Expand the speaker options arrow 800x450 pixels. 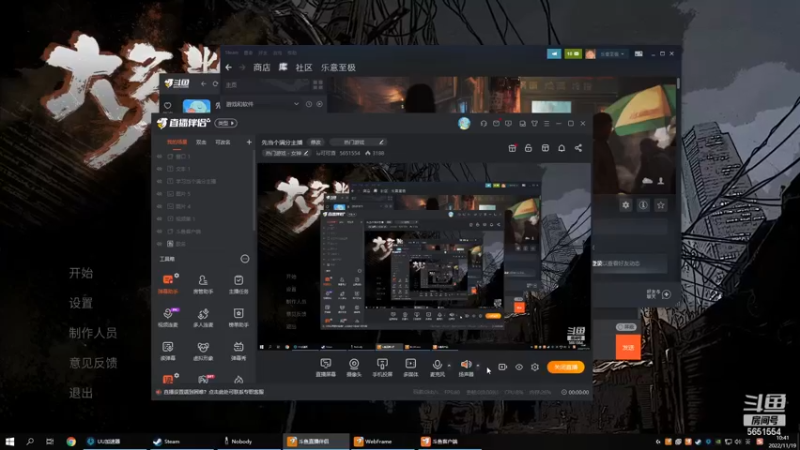[x=478, y=365]
